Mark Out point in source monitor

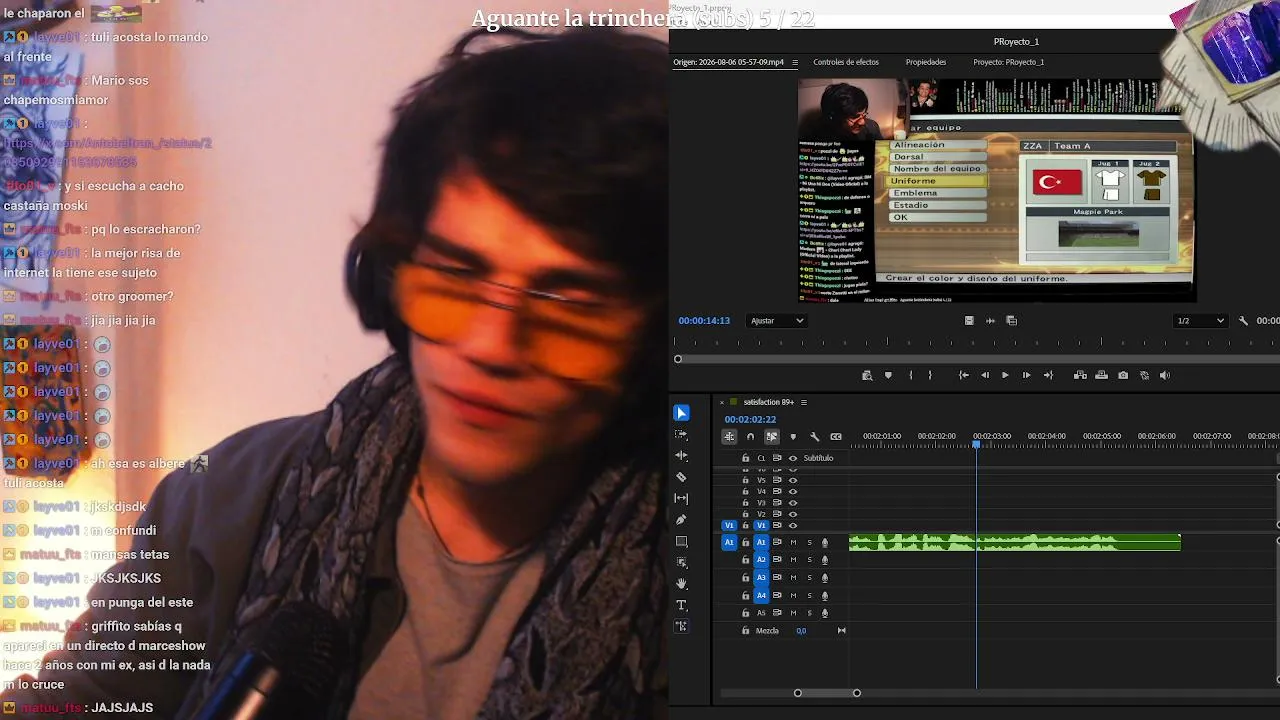point(930,376)
